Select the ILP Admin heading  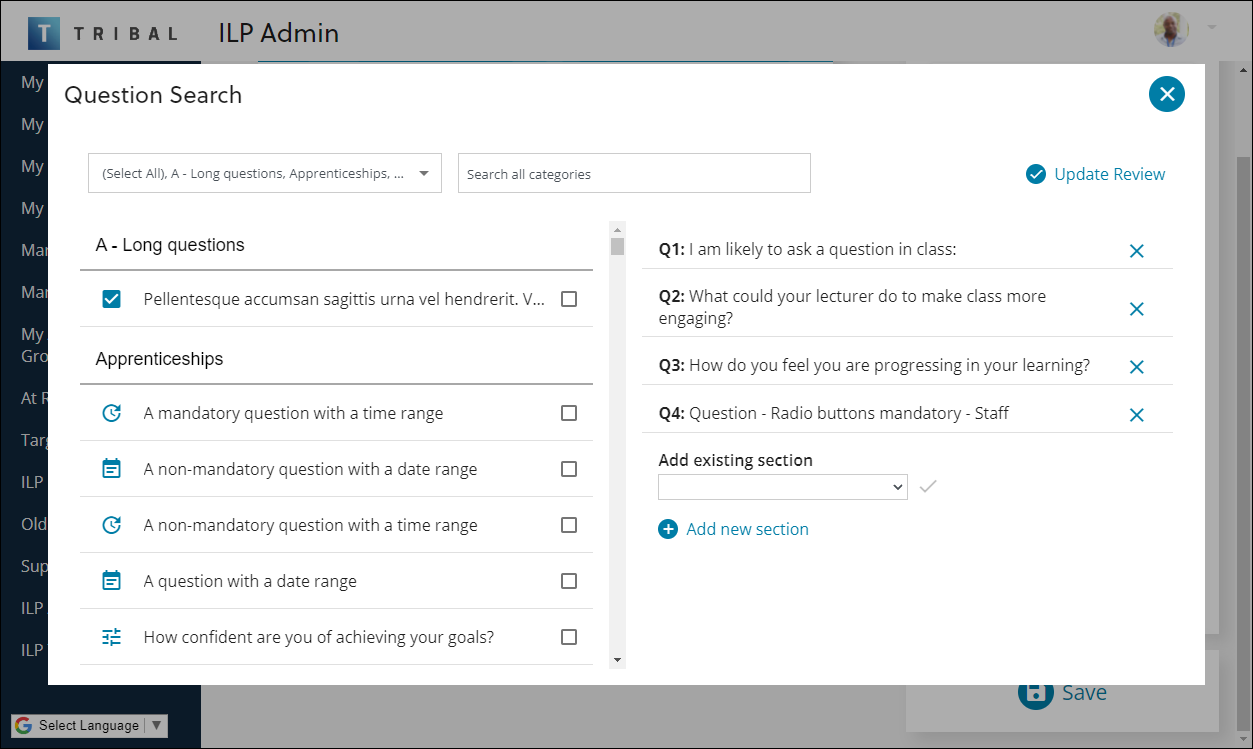click(276, 32)
